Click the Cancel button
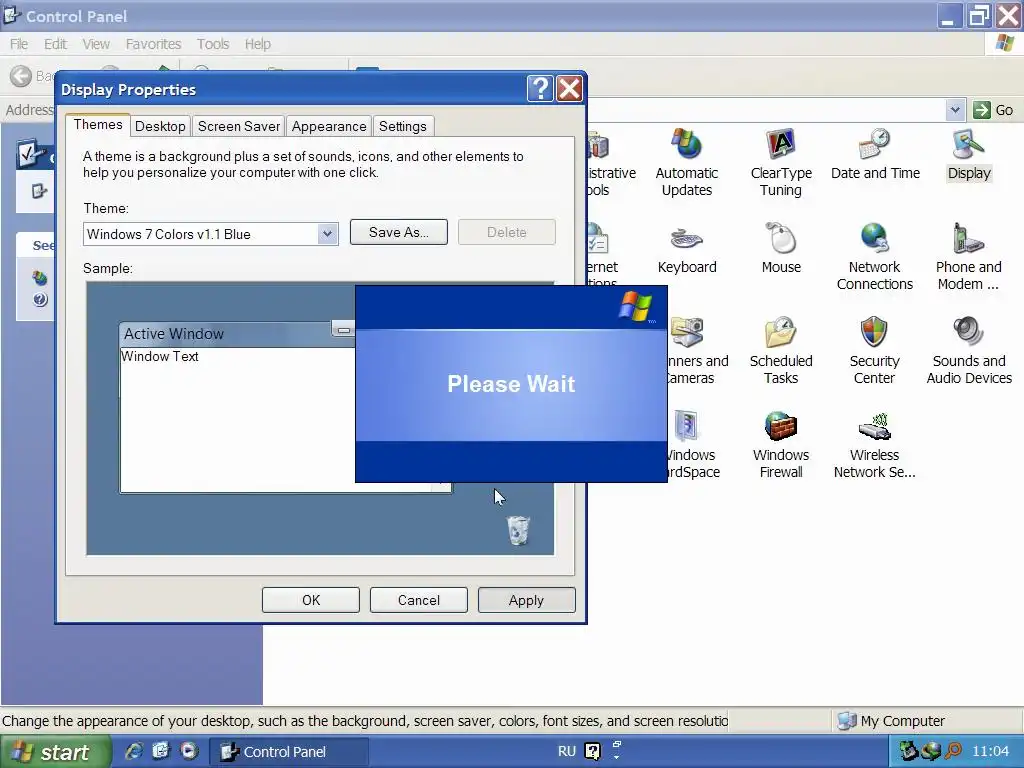This screenshot has height=768, width=1024. (x=419, y=600)
